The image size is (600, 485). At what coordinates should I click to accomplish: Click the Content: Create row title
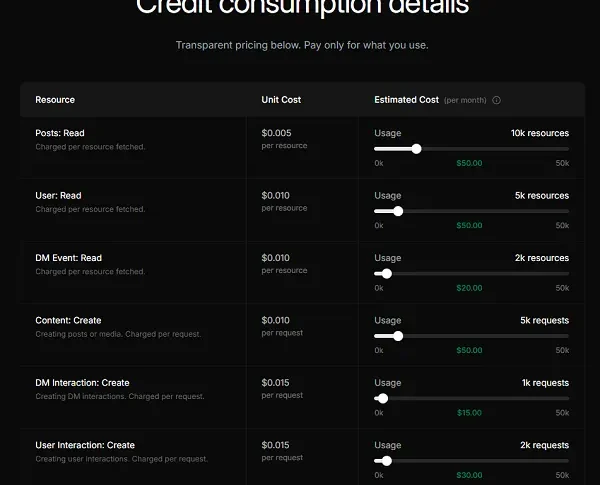68,320
